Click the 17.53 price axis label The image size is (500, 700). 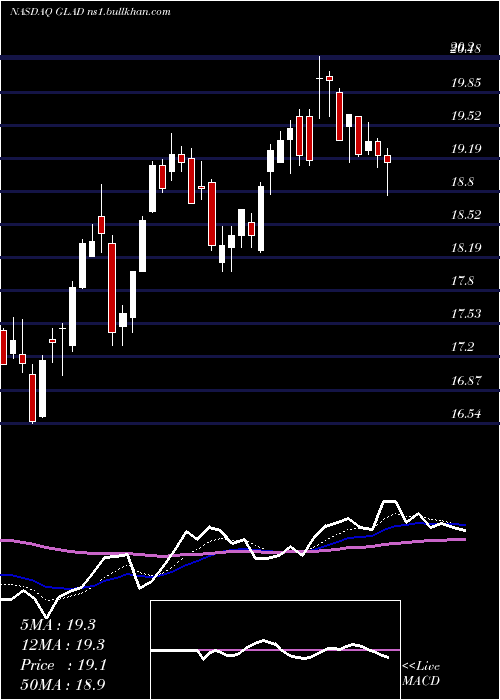click(x=466, y=314)
